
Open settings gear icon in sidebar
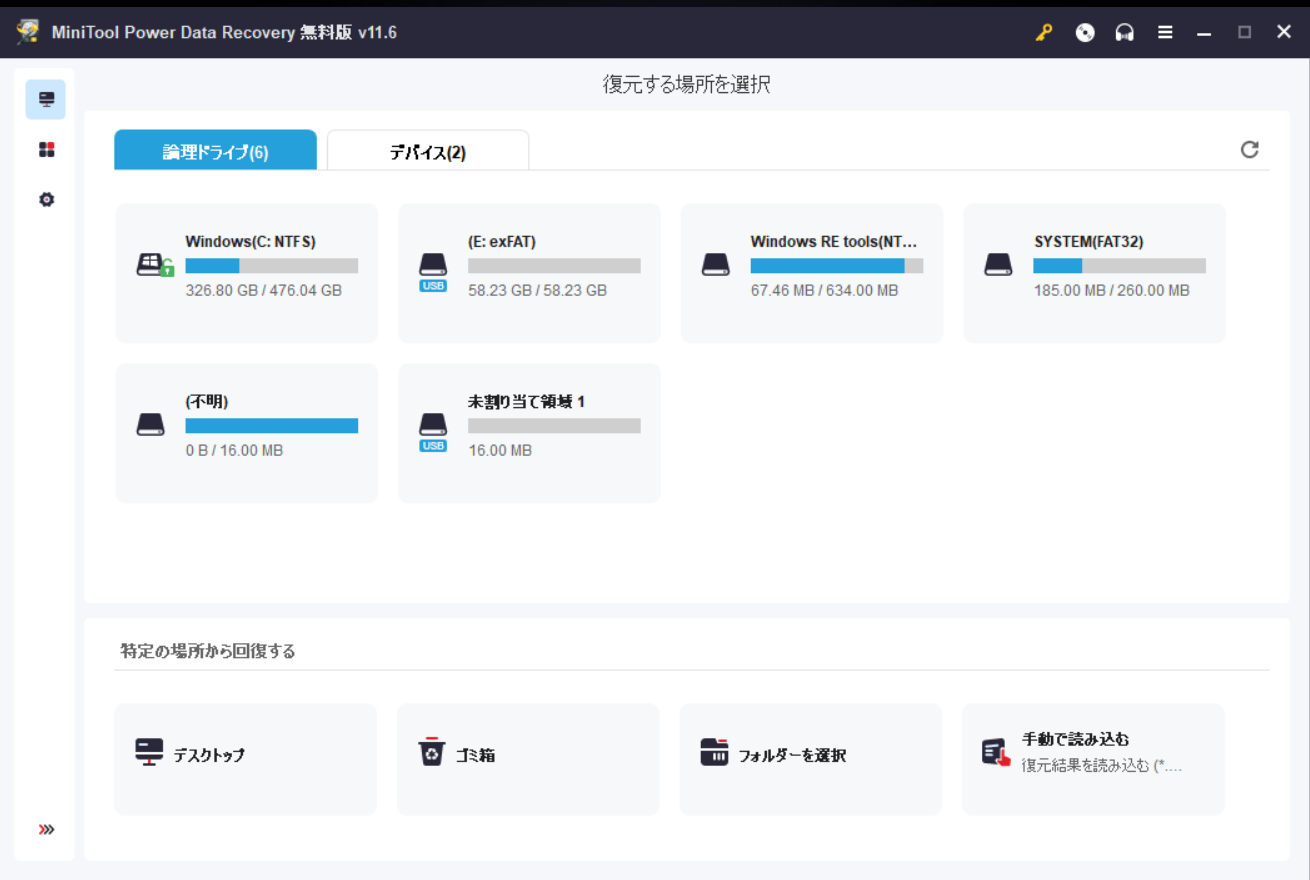click(46, 200)
